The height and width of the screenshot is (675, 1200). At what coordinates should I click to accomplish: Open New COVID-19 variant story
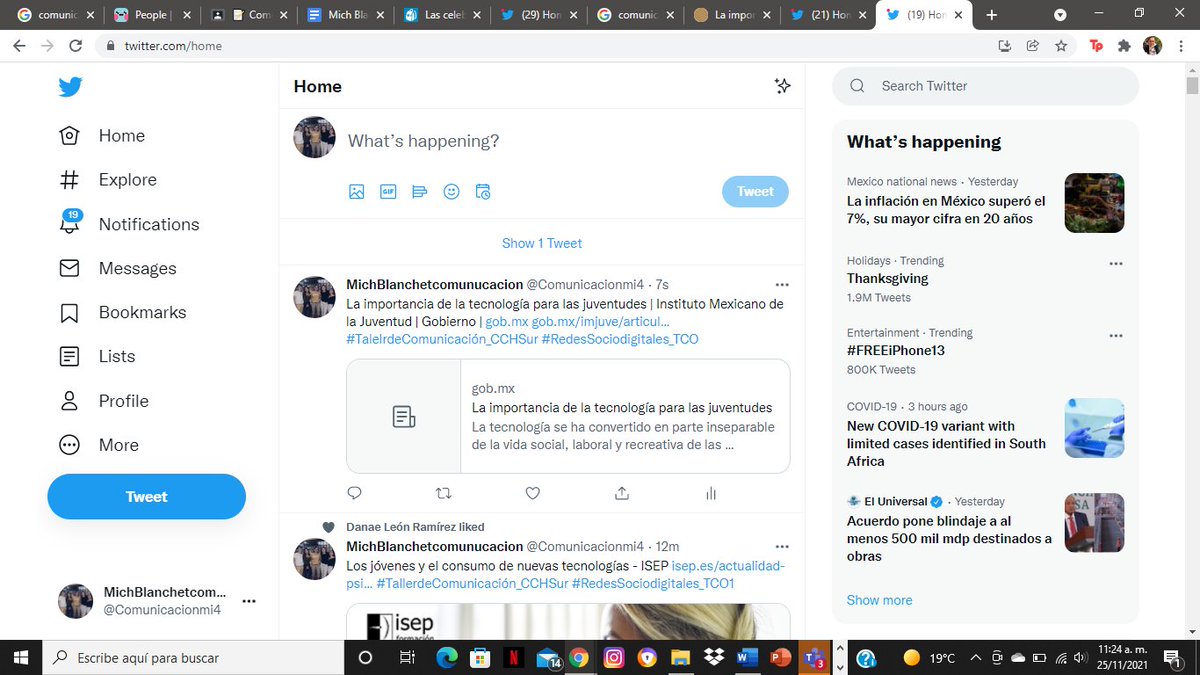[x=985, y=434]
